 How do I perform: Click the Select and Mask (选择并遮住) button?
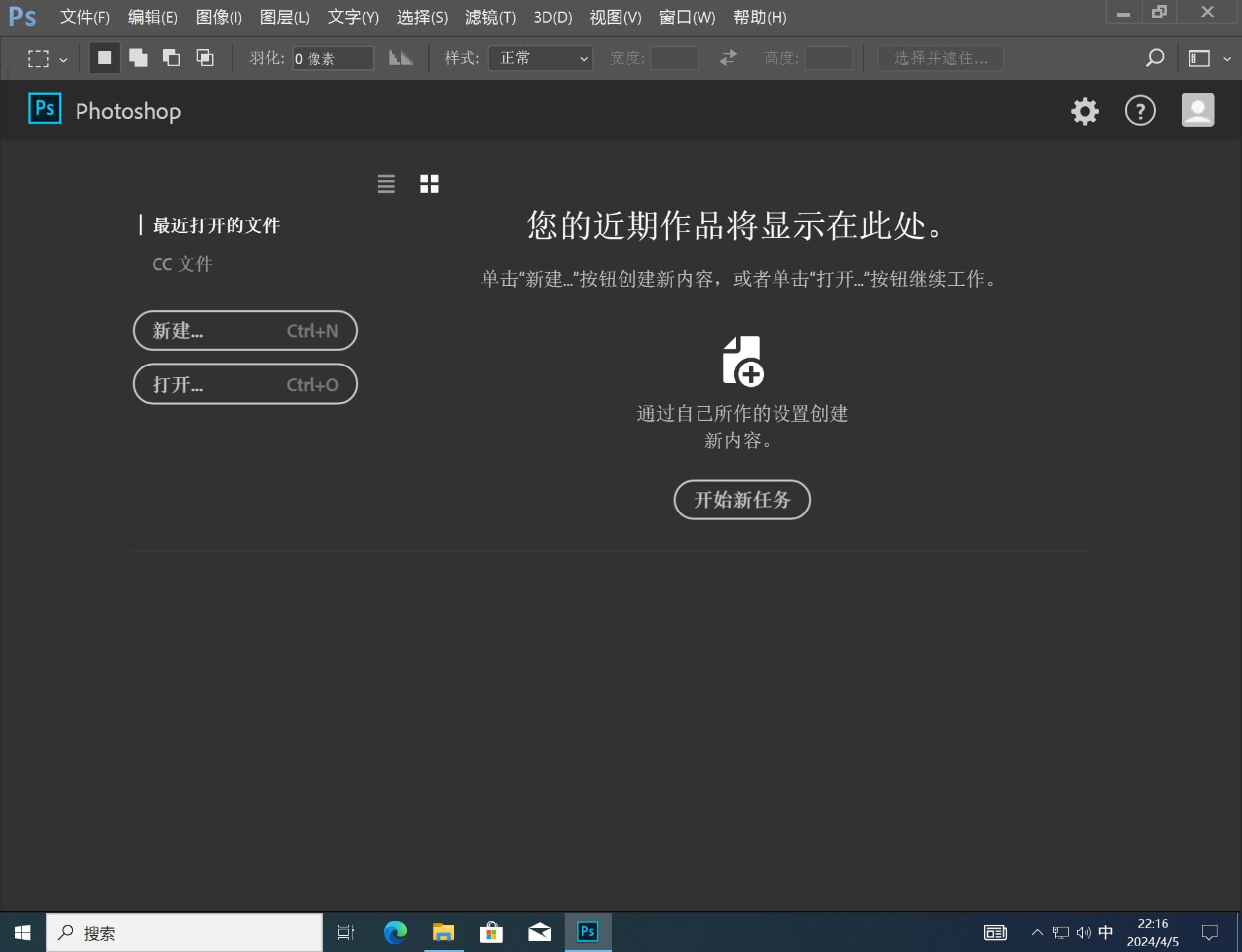941,58
